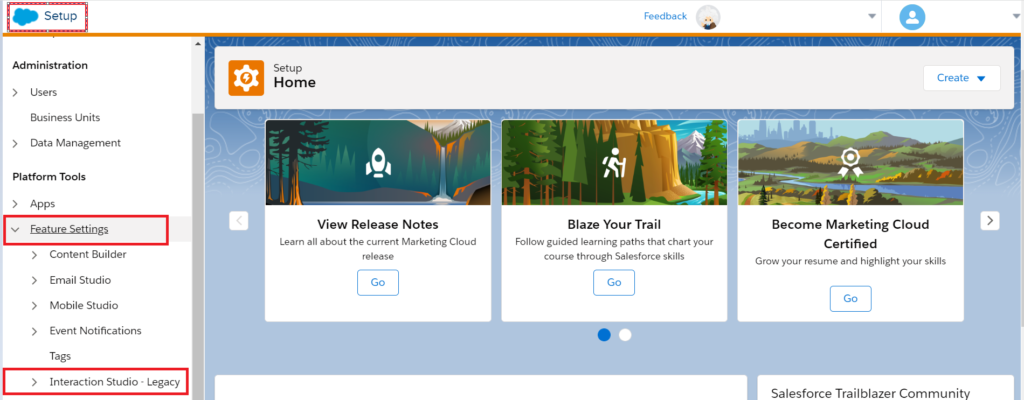This screenshot has height=400, width=1024.
Task: Expand Interaction Studio - Legacy chevron
Action: tap(35, 382)
